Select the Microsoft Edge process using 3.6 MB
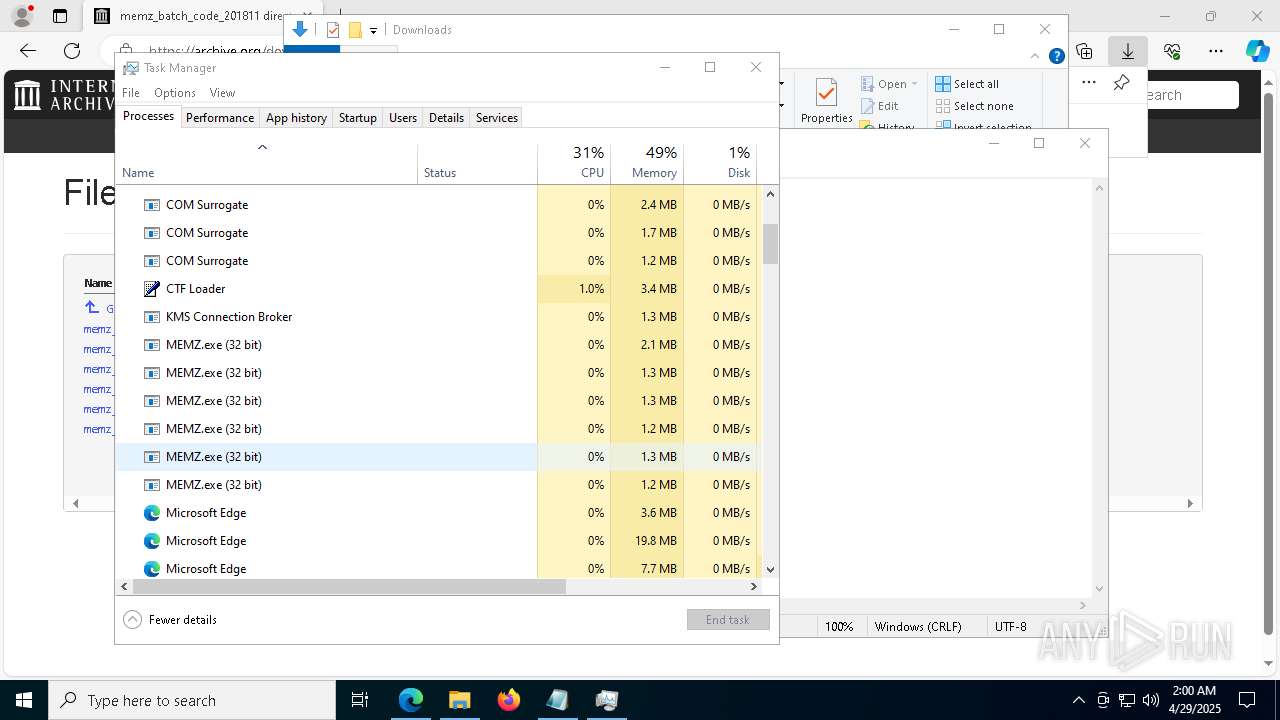 pyautogui.click(x=437, y=513)
